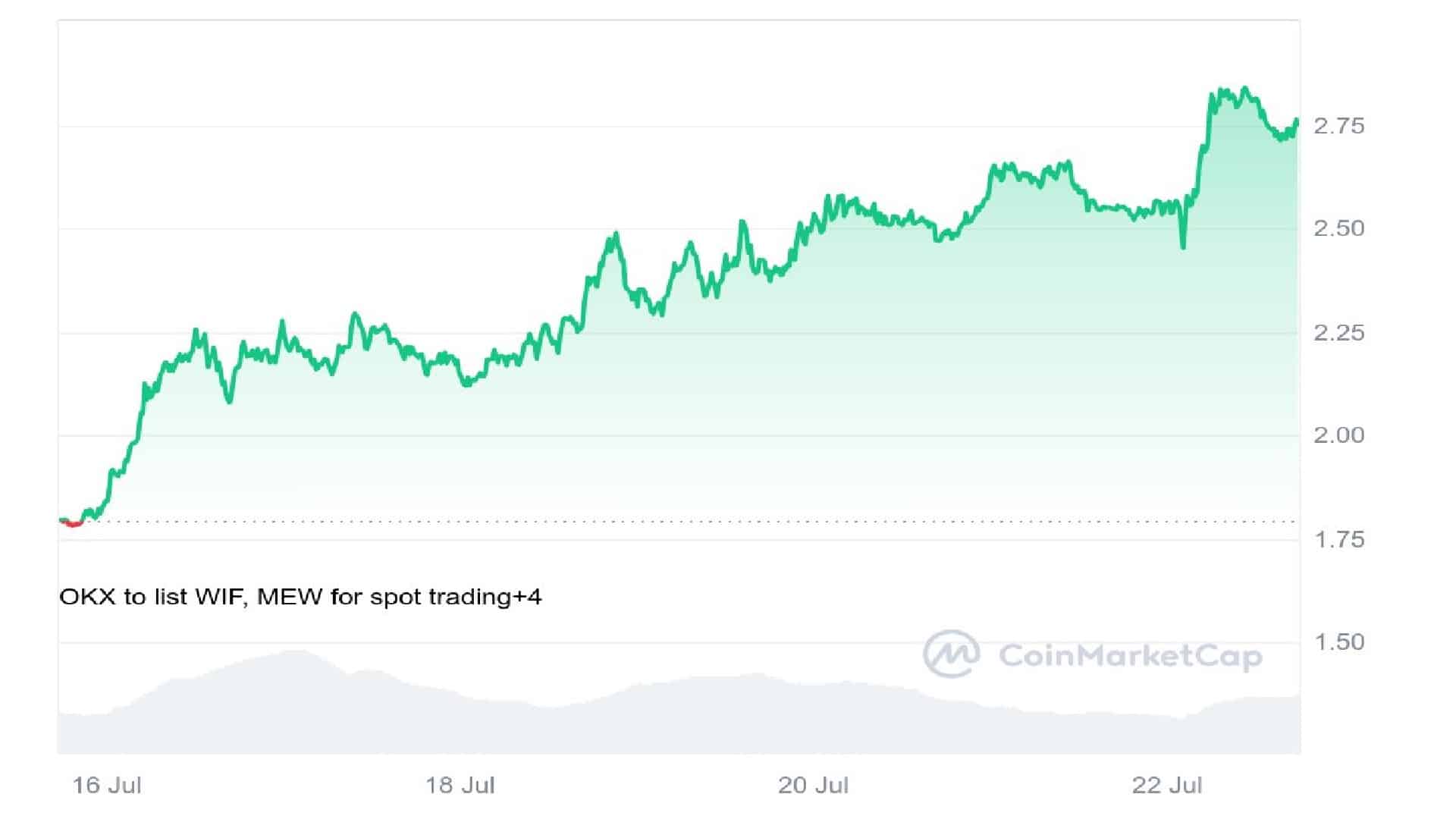Image resolution: width=1456 pixels, height=819 pixels.
Task: Click the 1.50 price axis label
Action: [x=1338, y=642]
